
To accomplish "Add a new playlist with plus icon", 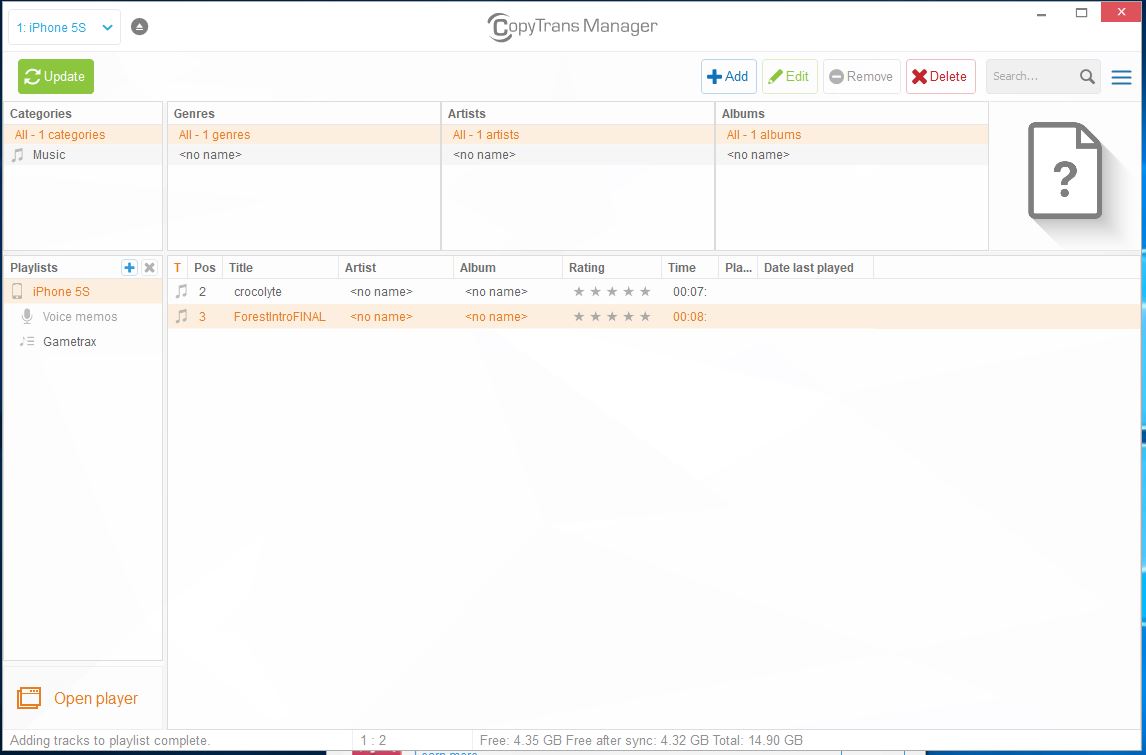I will tap(129, 267).
